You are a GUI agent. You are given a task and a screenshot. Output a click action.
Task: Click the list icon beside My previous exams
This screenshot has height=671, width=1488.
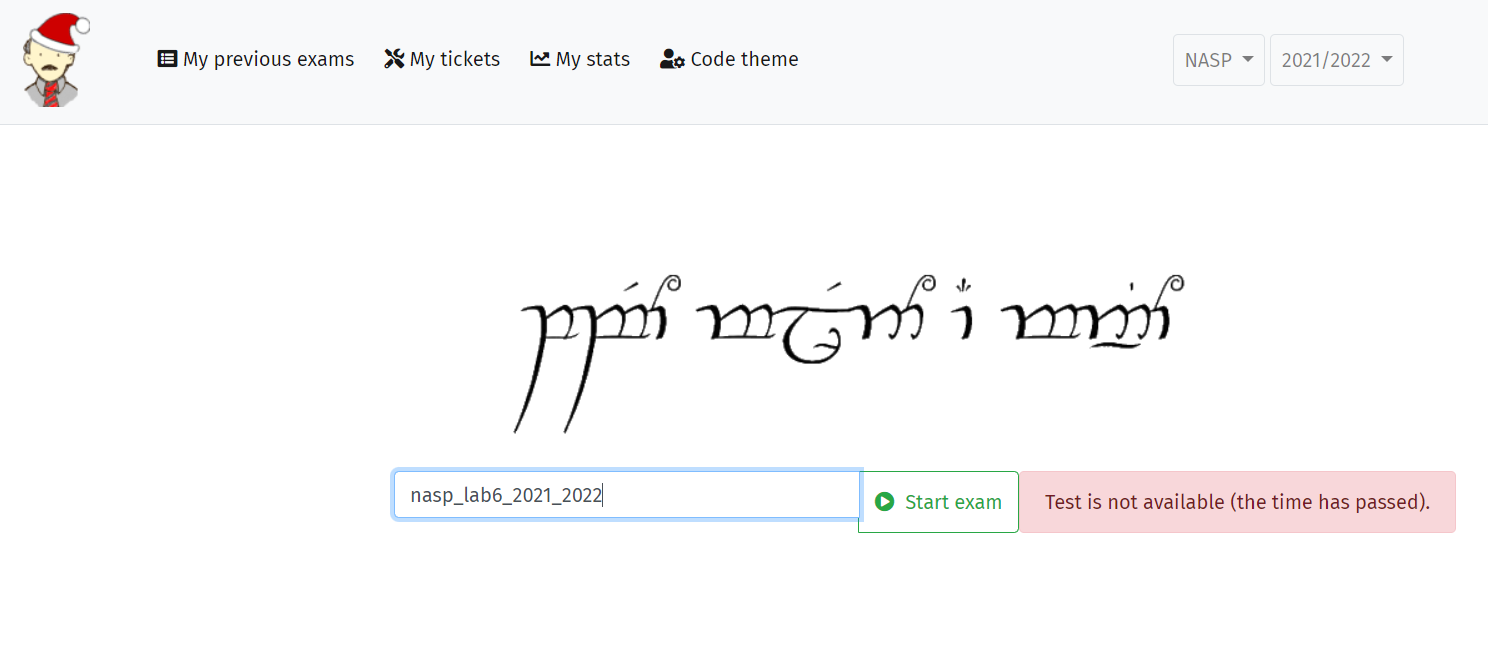pos(167,59)
